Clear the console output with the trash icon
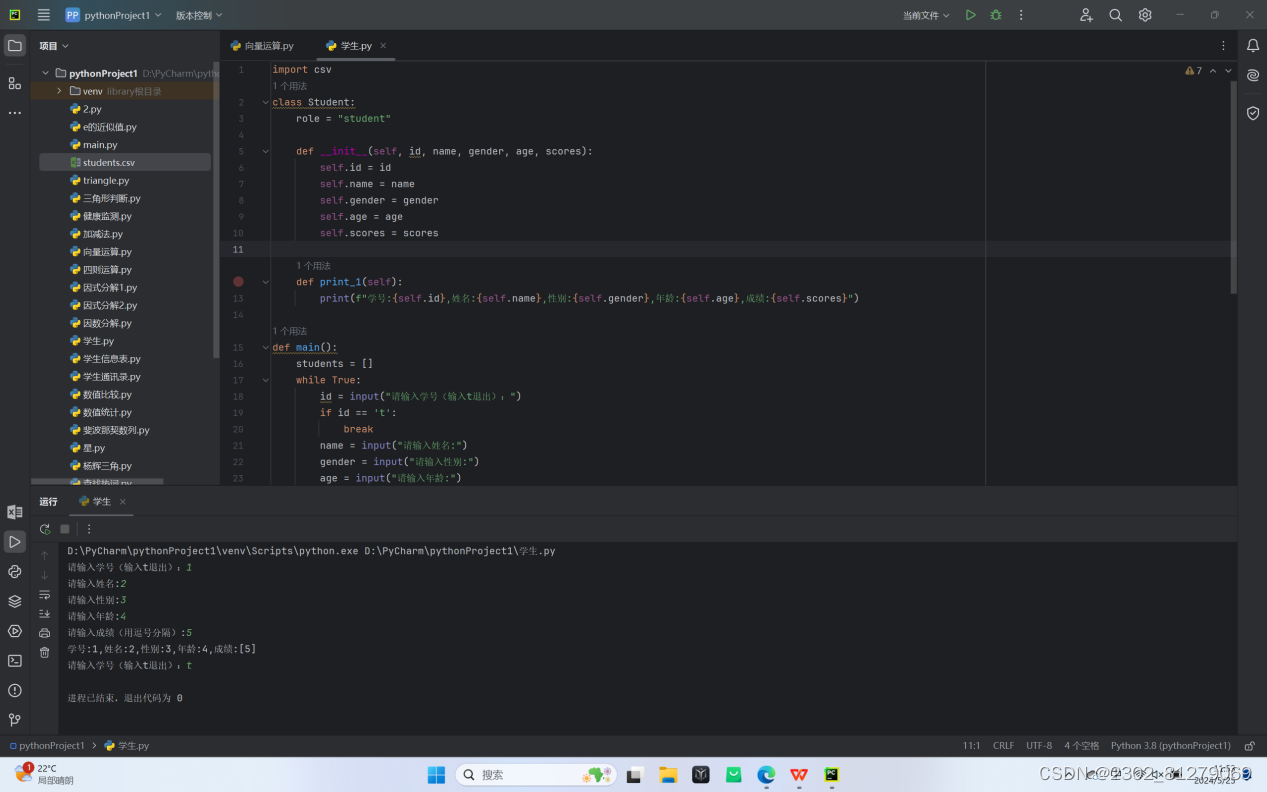Image resolution: width=1267 pixels, height=792 pixels. click(x=43, y=651)
